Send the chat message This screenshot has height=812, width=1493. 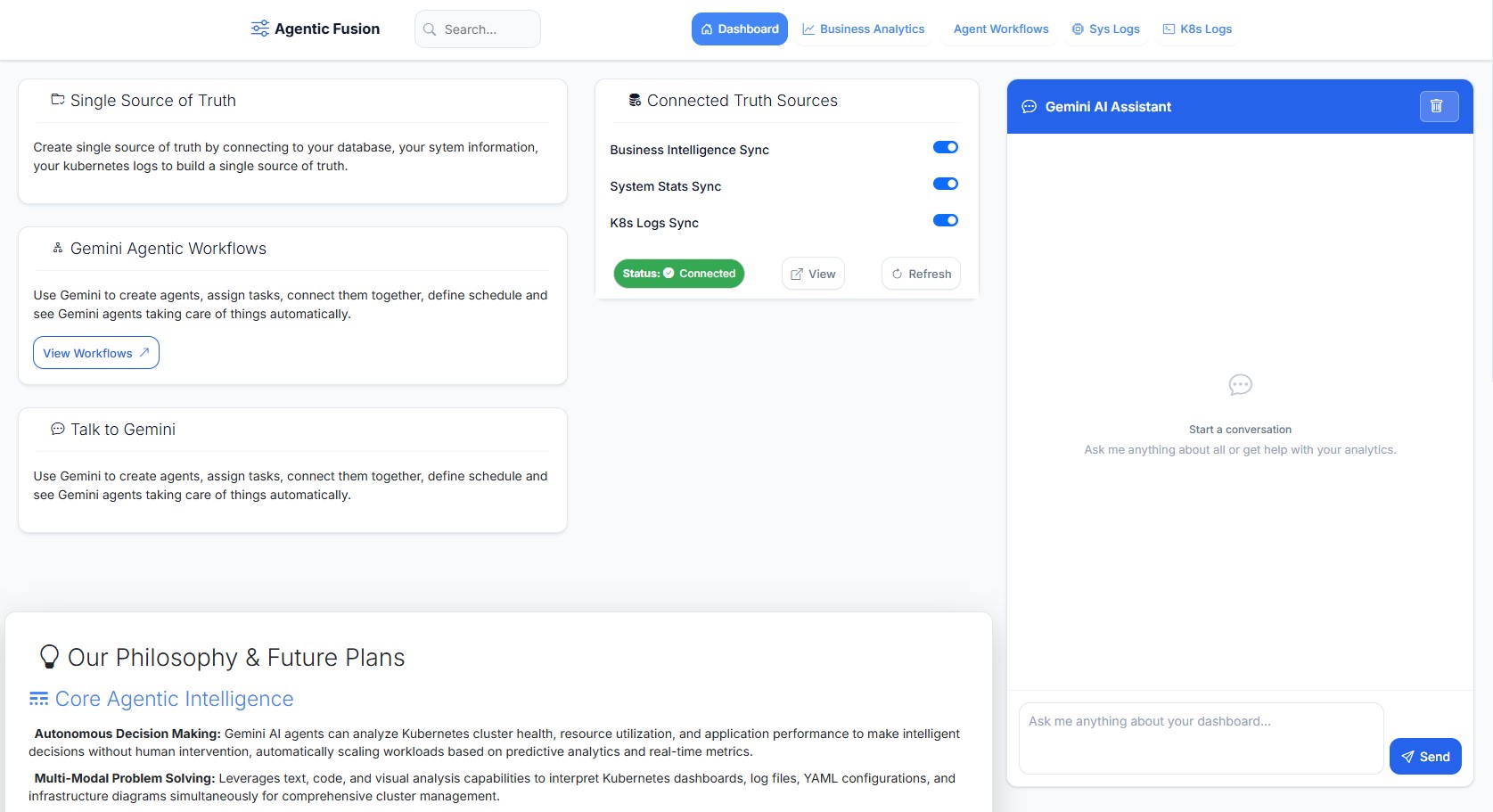[1425, 757]
